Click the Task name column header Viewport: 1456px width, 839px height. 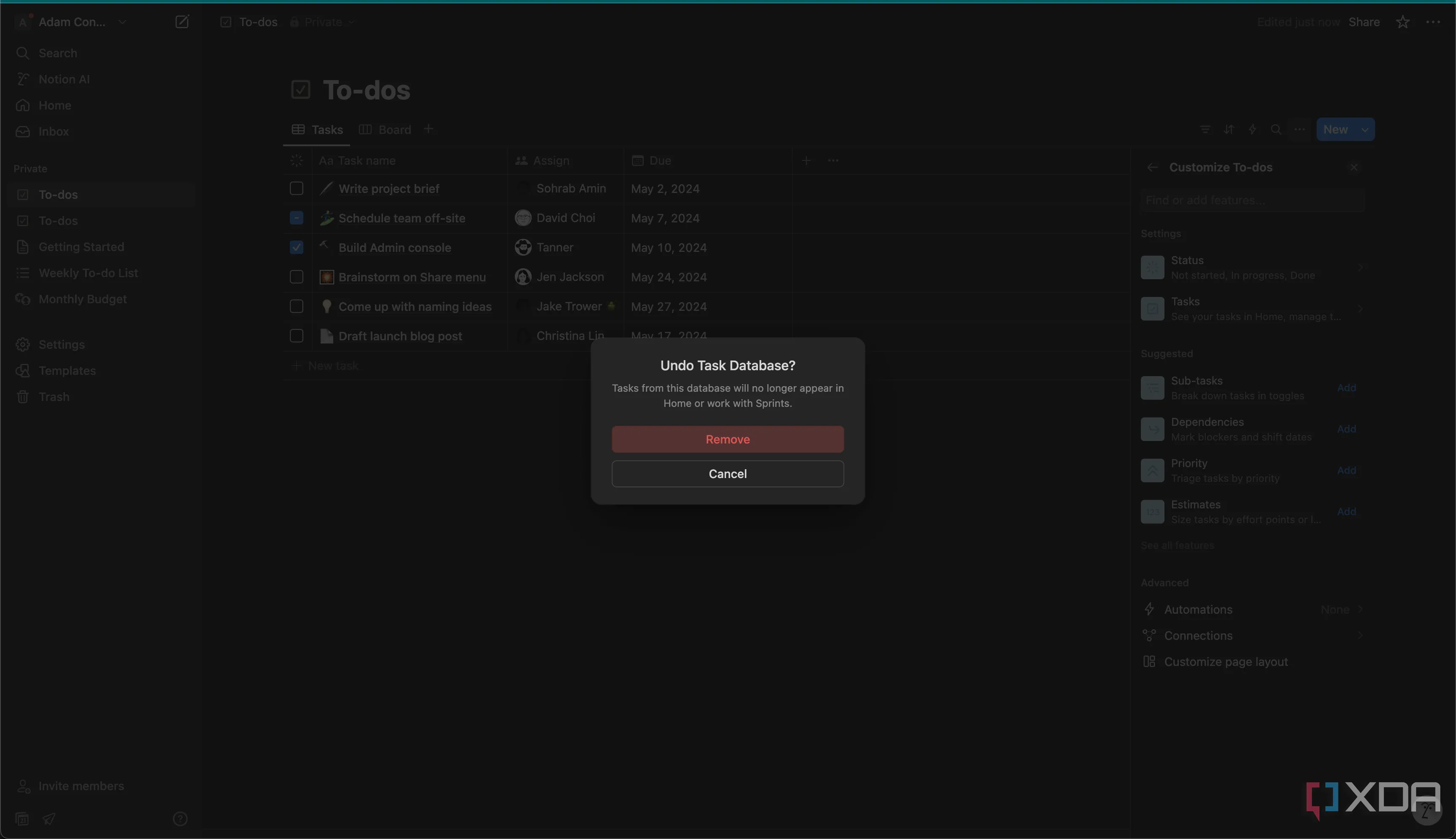click(x=410, y=161)
